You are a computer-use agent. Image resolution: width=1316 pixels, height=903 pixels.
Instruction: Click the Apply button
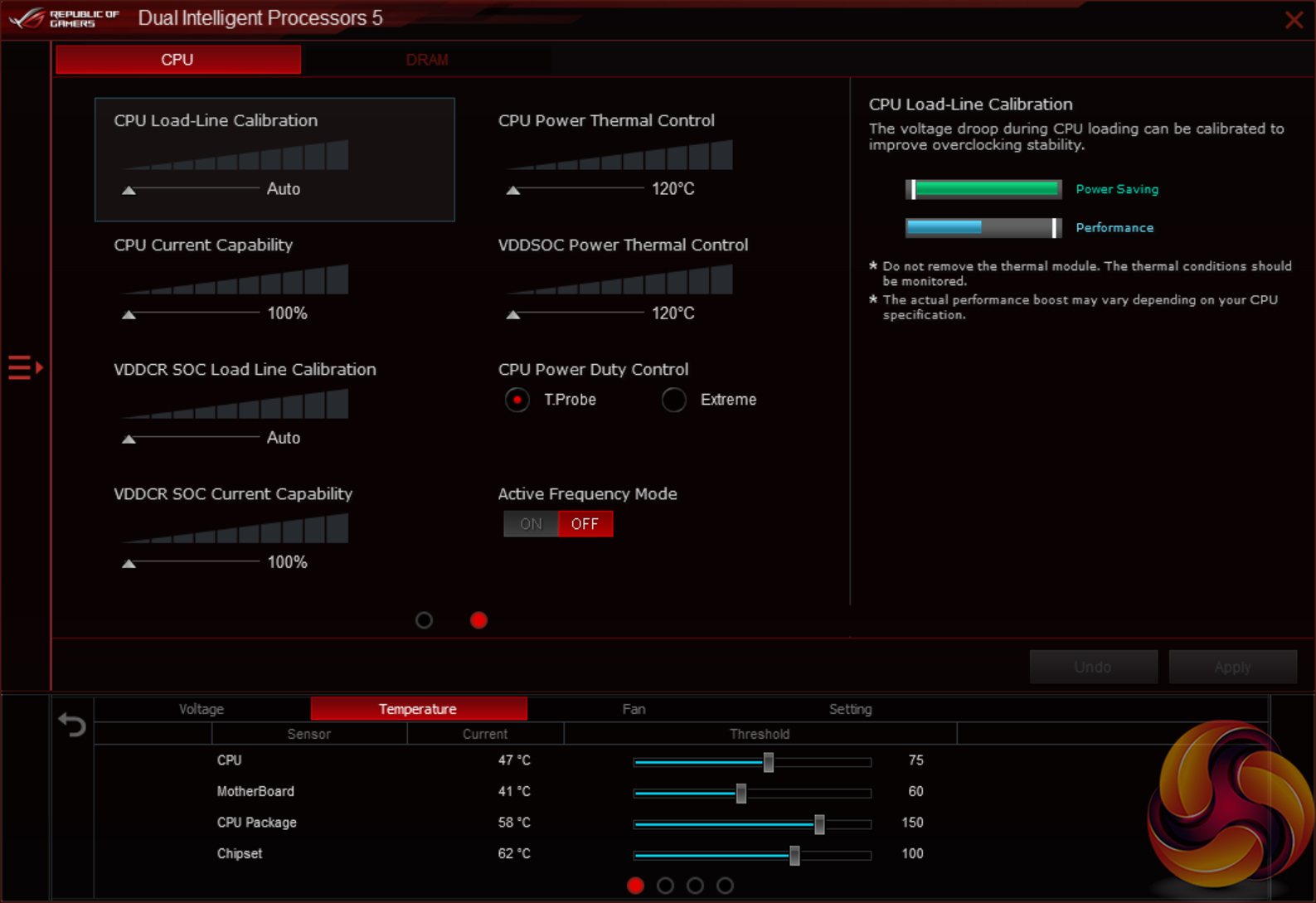click(x=1232, y=668)
